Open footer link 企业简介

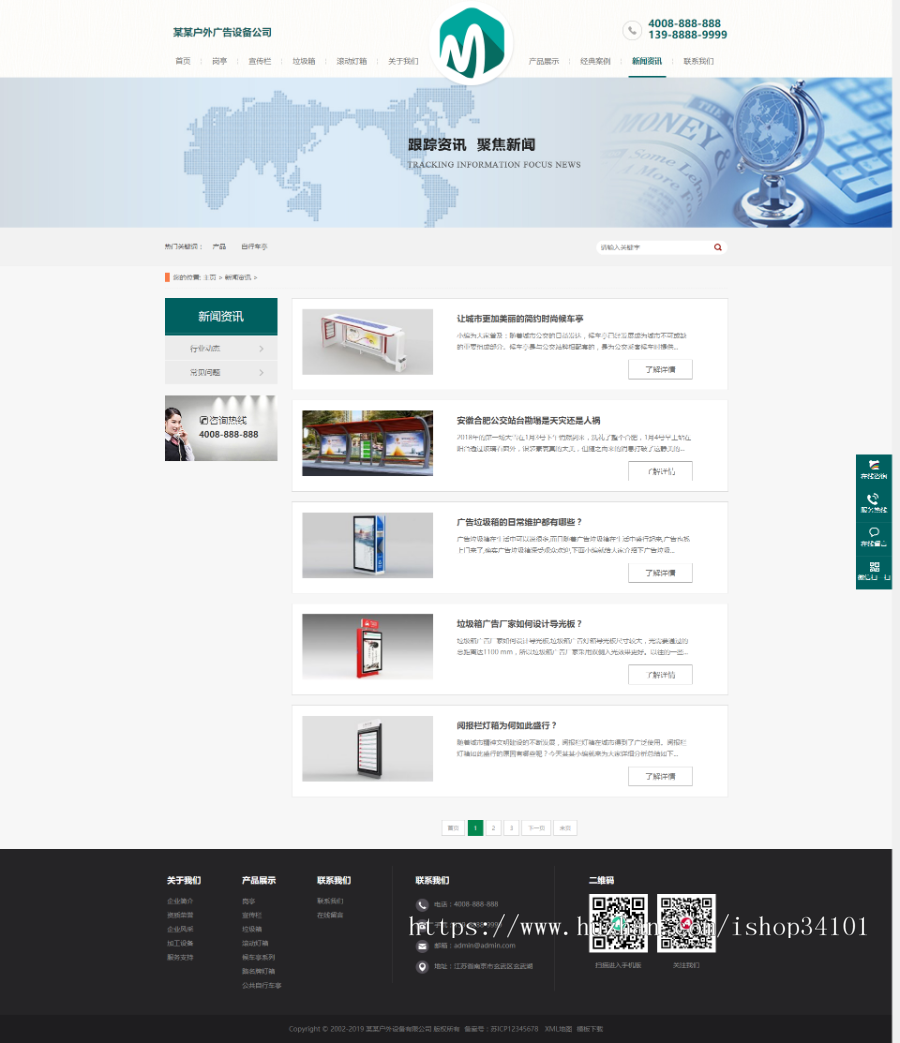(180, 901)
